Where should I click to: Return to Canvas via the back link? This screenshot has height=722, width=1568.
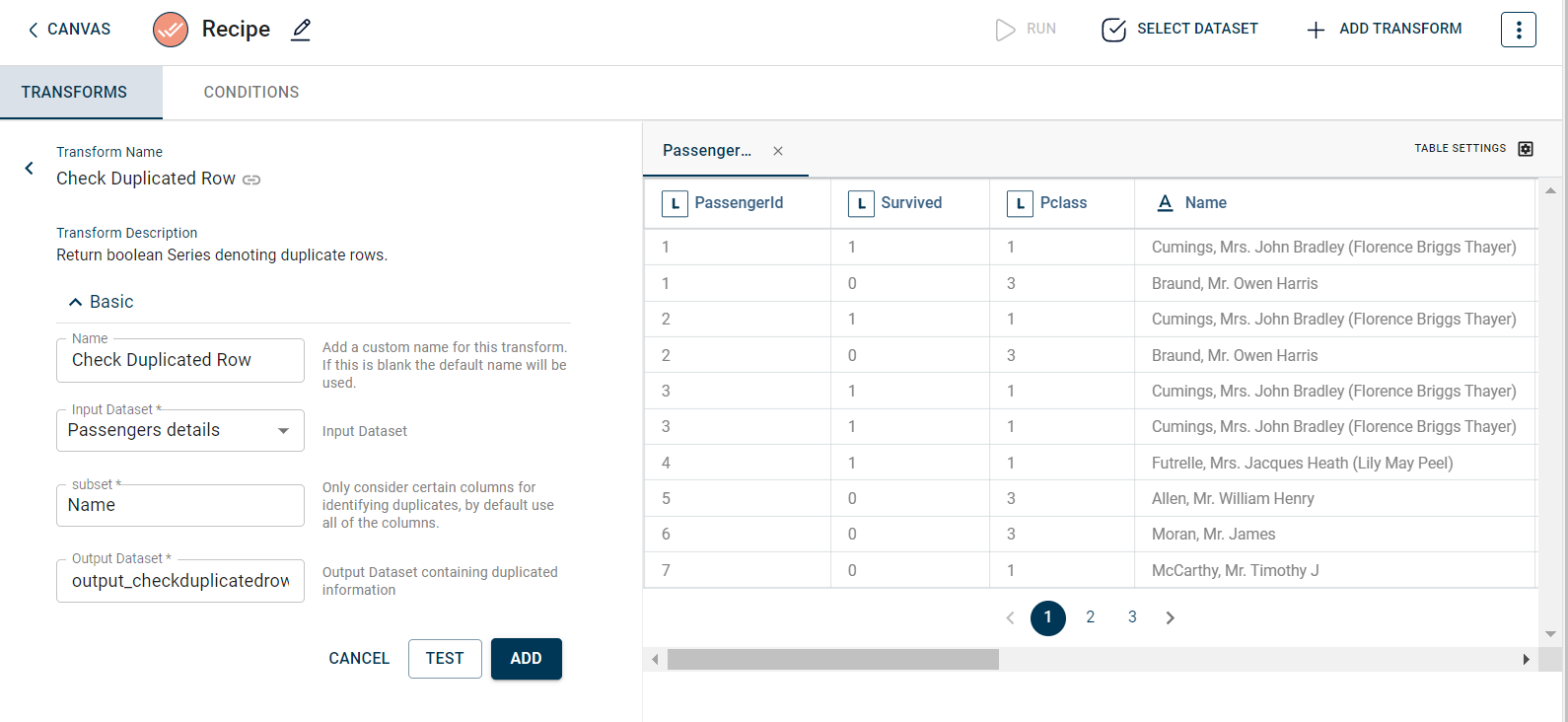coord(69,30)
